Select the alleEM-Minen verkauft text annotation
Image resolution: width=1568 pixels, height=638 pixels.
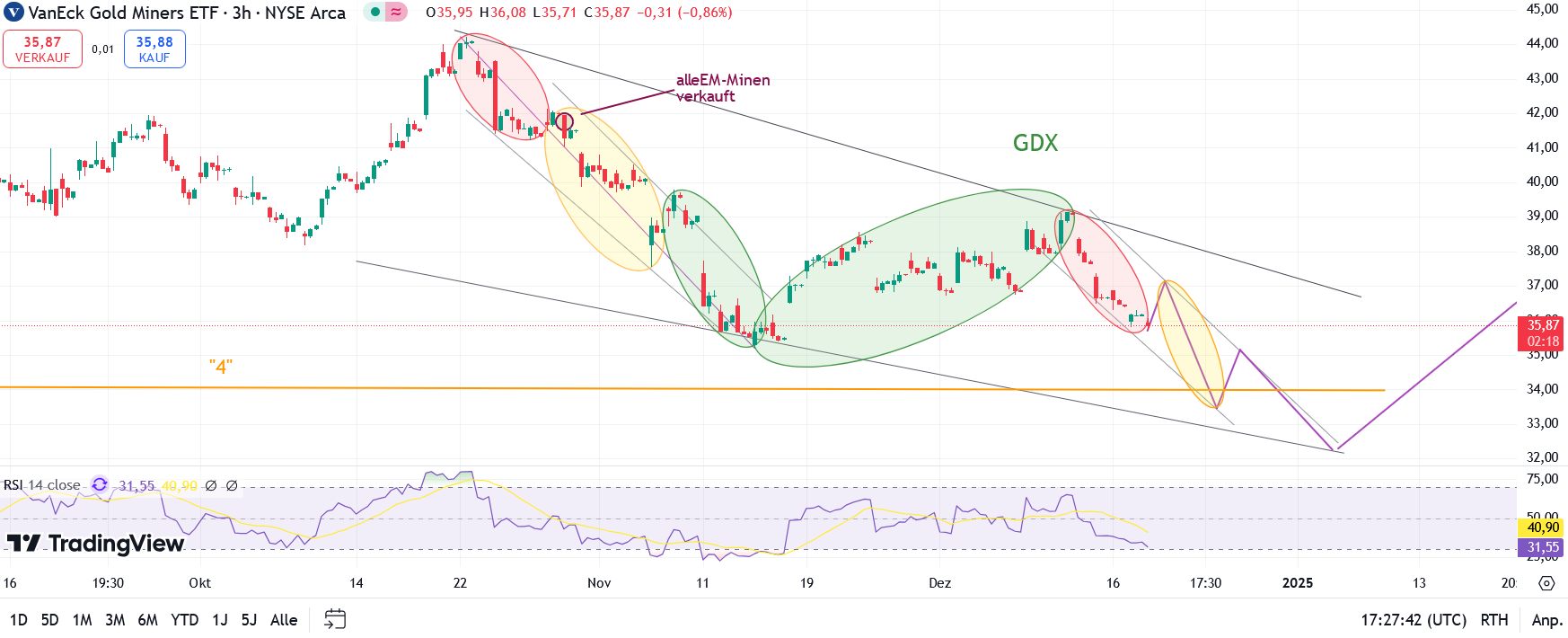723,88
